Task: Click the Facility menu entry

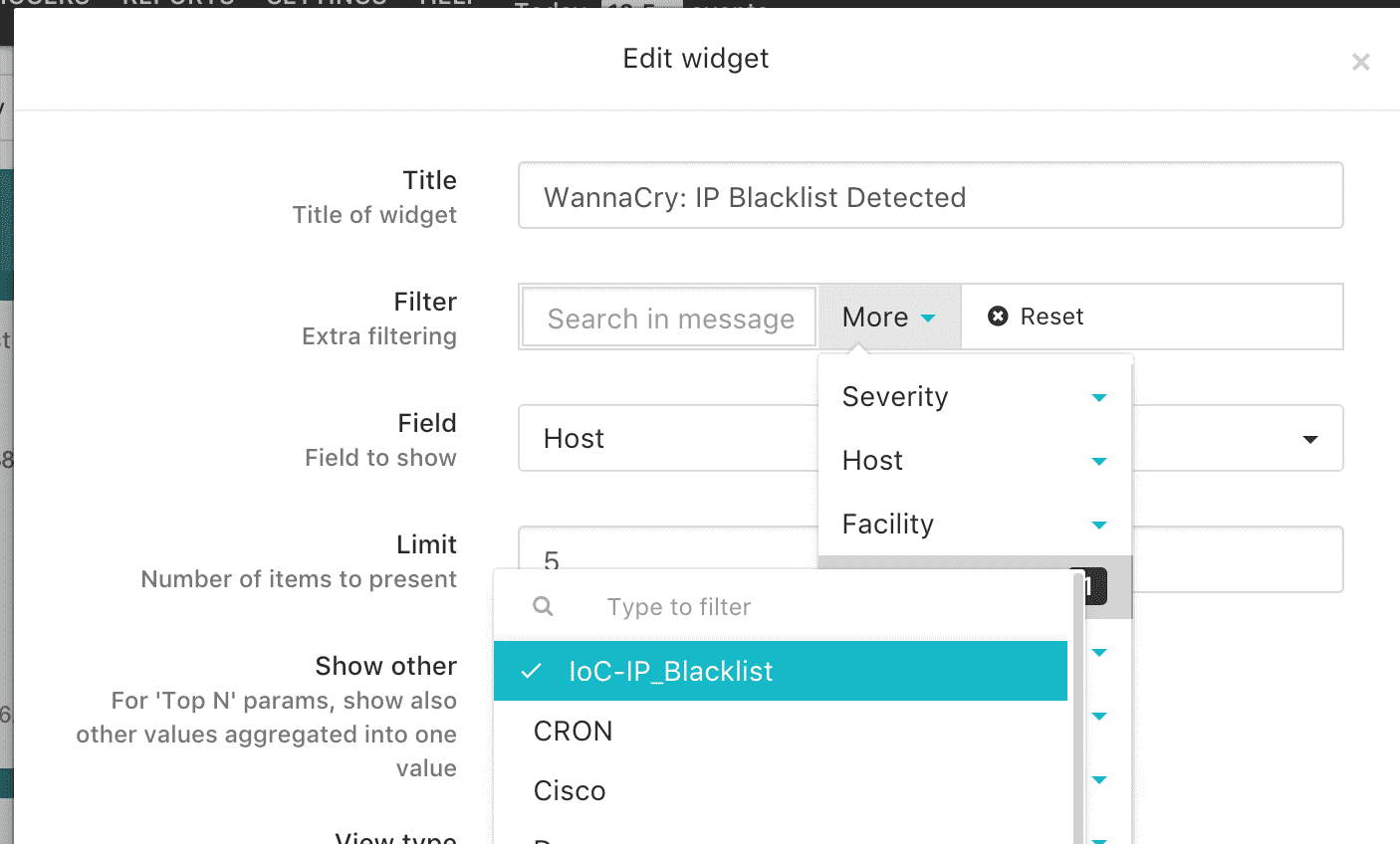Action: (975, 524)
